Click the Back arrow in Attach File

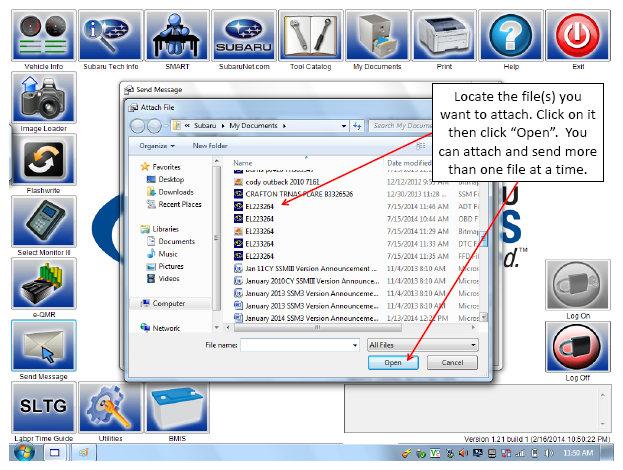tap(137, 126)
